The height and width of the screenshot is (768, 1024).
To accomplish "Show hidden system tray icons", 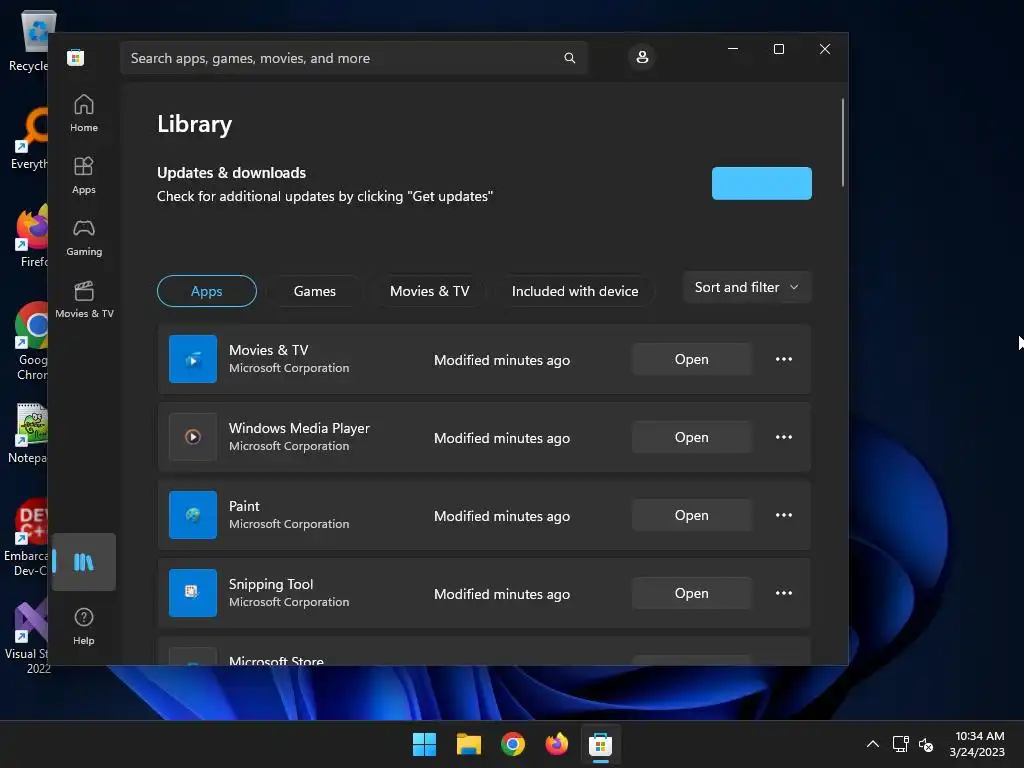I will click(x=872, y=744).
